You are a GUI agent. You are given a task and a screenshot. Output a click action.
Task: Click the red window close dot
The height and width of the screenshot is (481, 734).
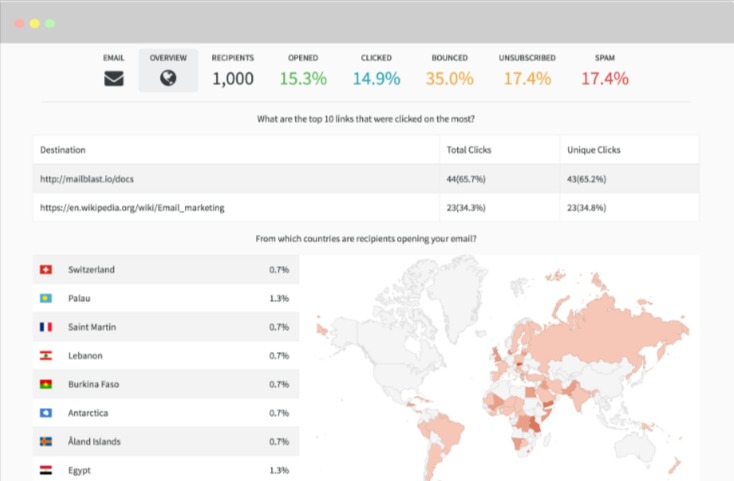point(19,23)
